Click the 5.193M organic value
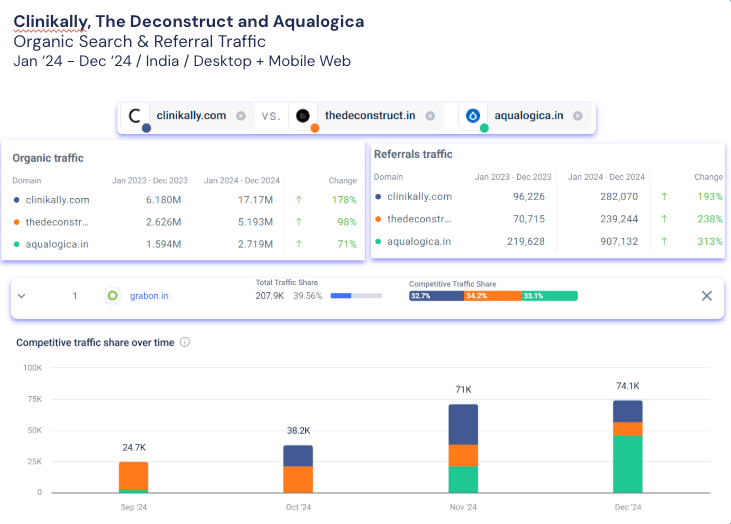This screenshot has height=524, width=731. pos(255,222)
